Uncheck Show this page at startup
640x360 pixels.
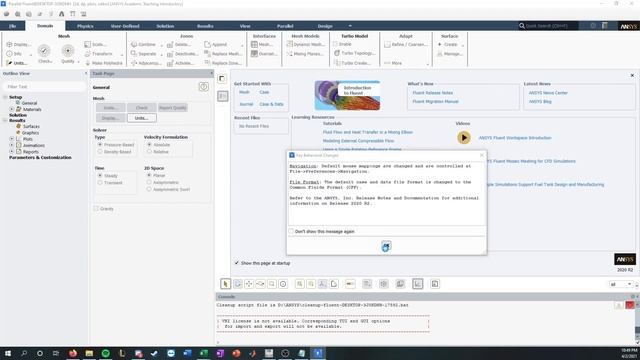coord(237,263)
